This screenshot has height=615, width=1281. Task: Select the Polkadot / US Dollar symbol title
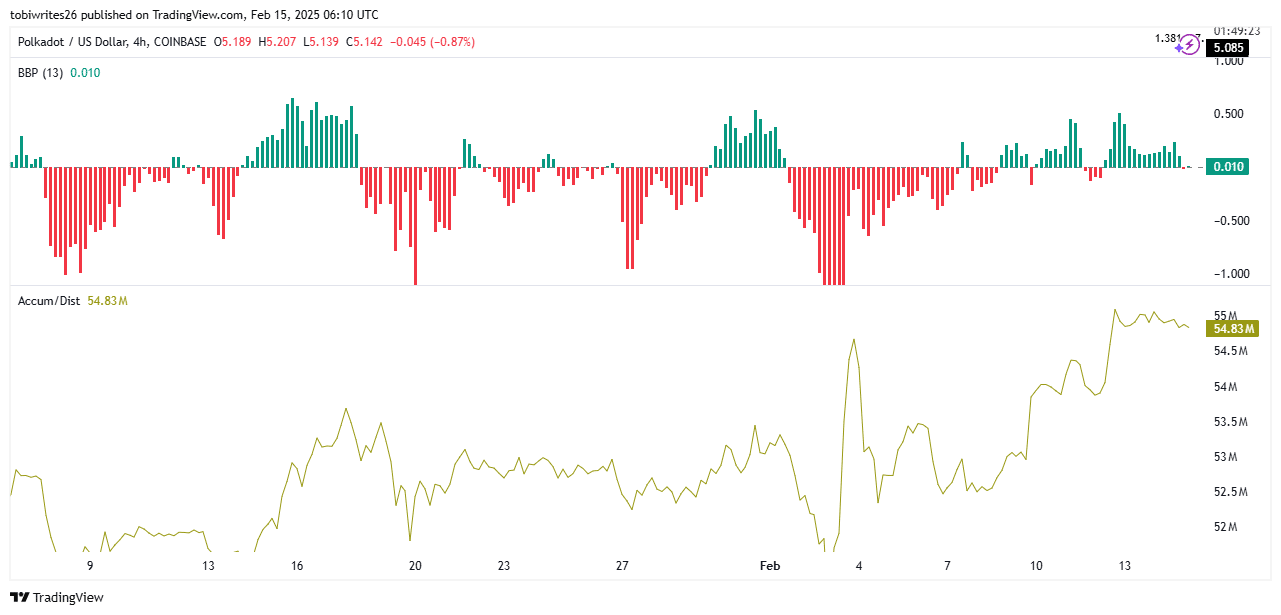point(112,42)
